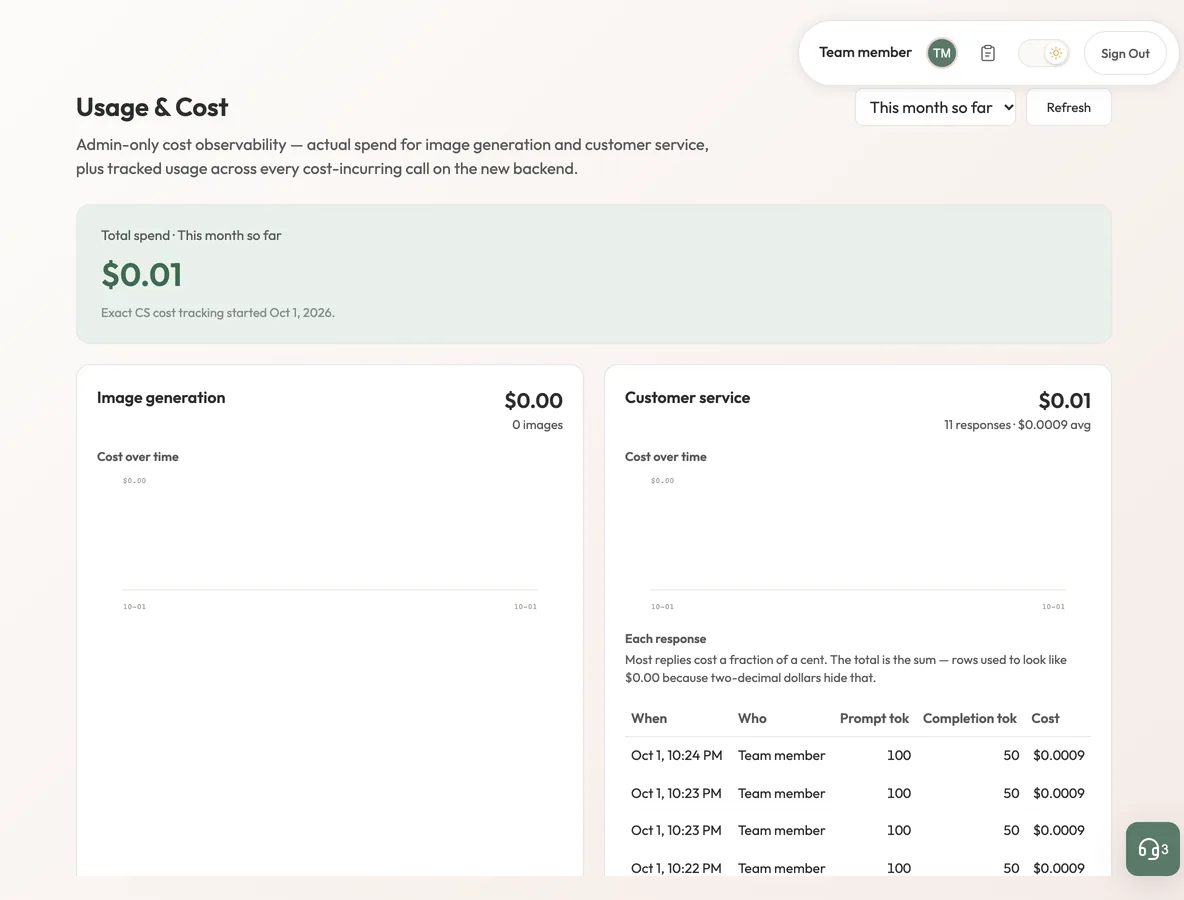Click the 'Prompt tok' column header
The width and height of the screenshot is (1184, 900).
click(x=874, y=718)
